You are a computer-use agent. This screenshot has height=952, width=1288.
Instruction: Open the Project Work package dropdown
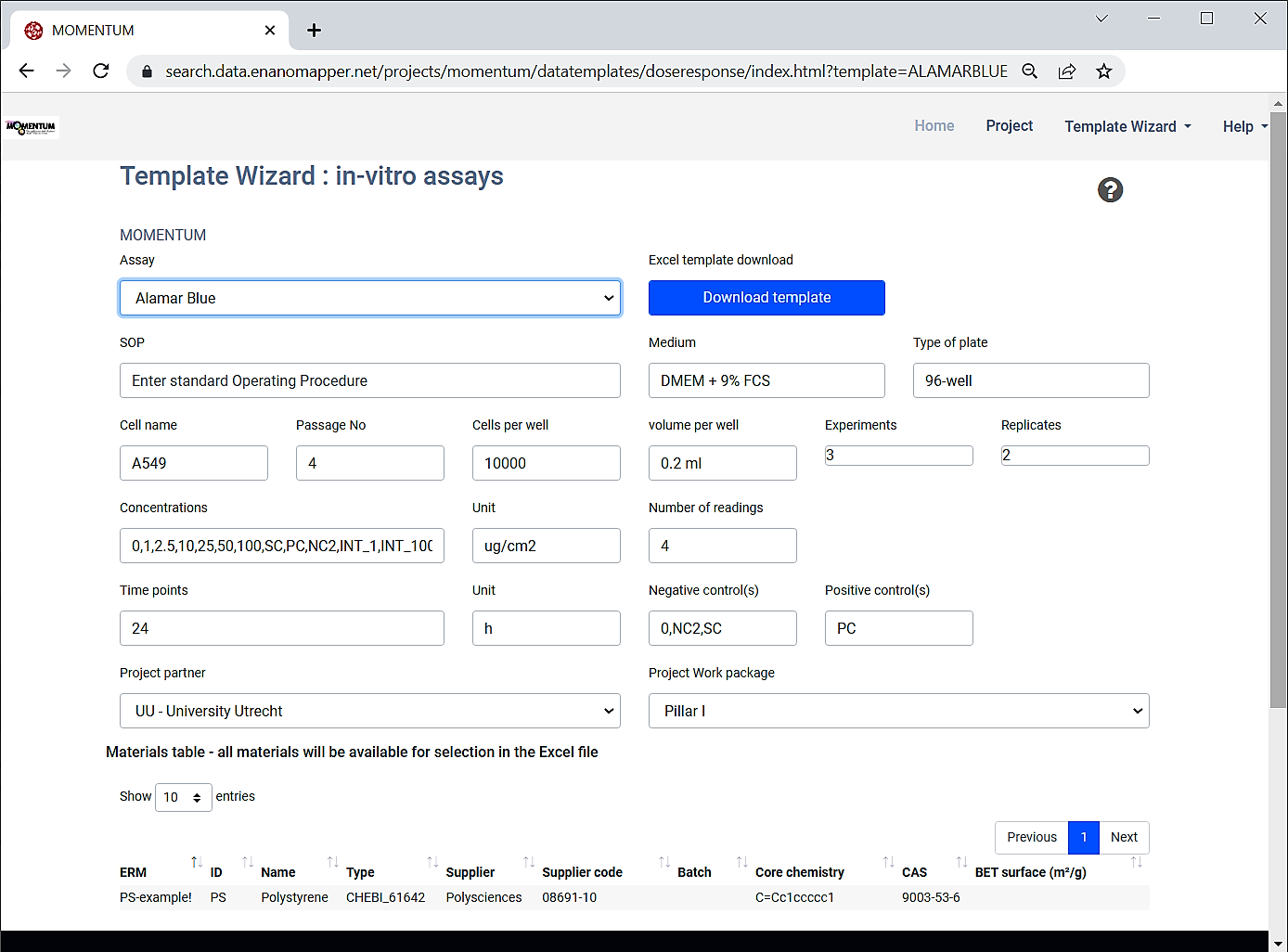898,711
